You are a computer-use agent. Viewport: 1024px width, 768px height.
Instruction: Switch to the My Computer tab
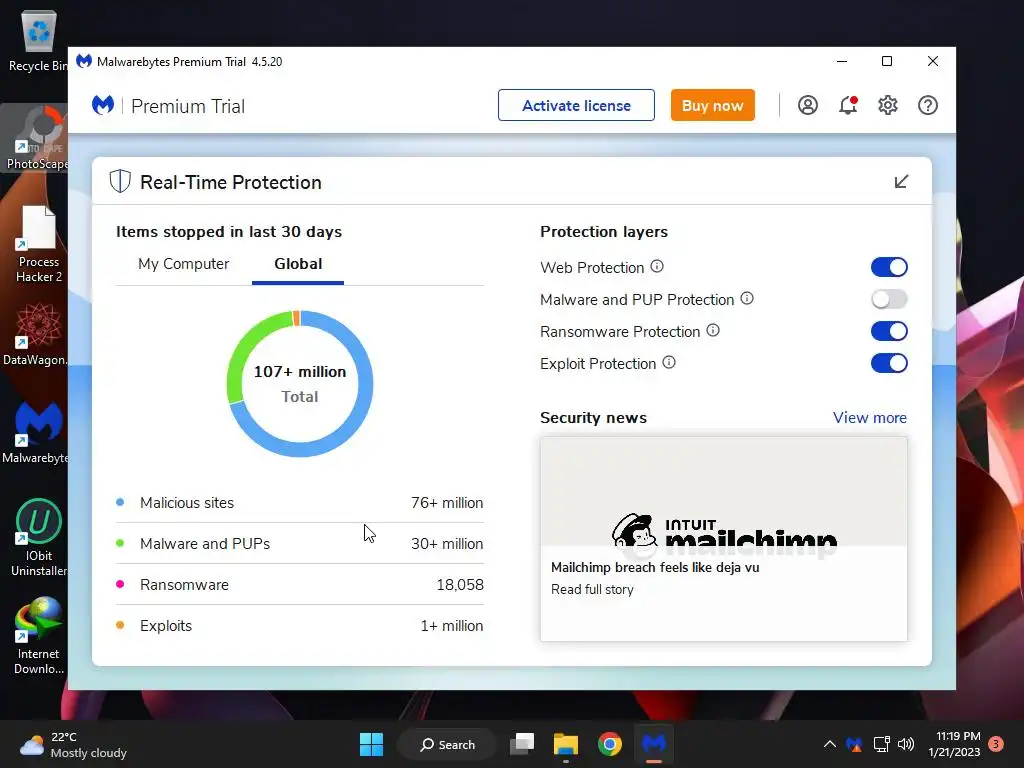coord(184,264)
